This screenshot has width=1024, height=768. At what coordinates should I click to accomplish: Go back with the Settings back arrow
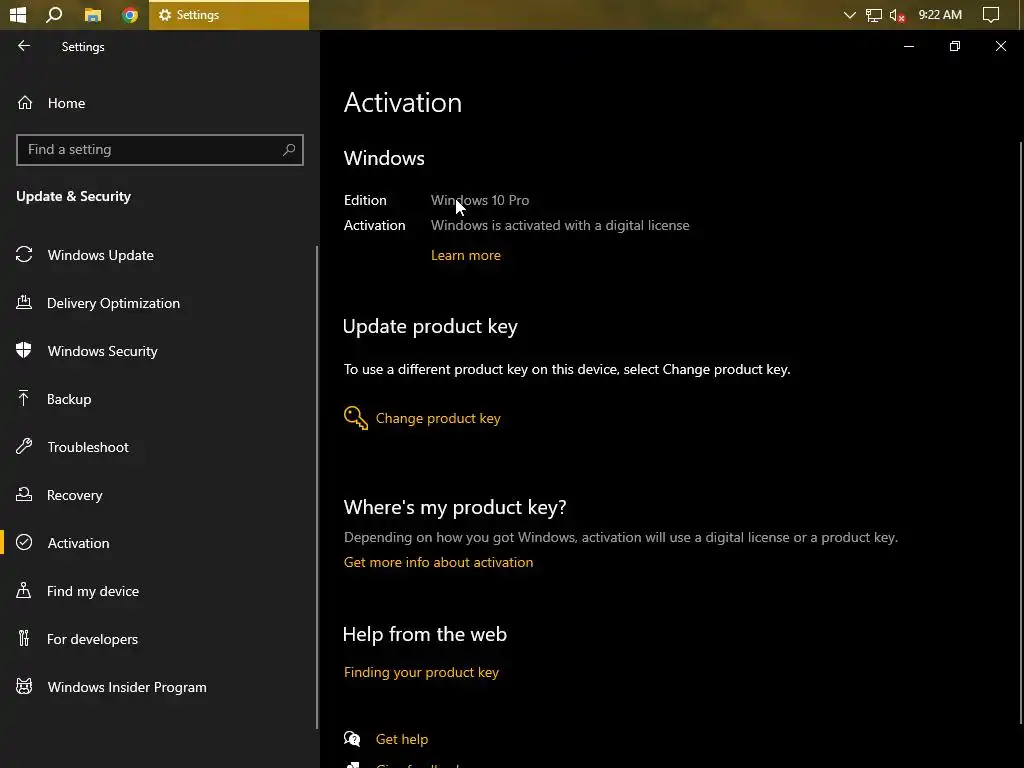(24, 46)
